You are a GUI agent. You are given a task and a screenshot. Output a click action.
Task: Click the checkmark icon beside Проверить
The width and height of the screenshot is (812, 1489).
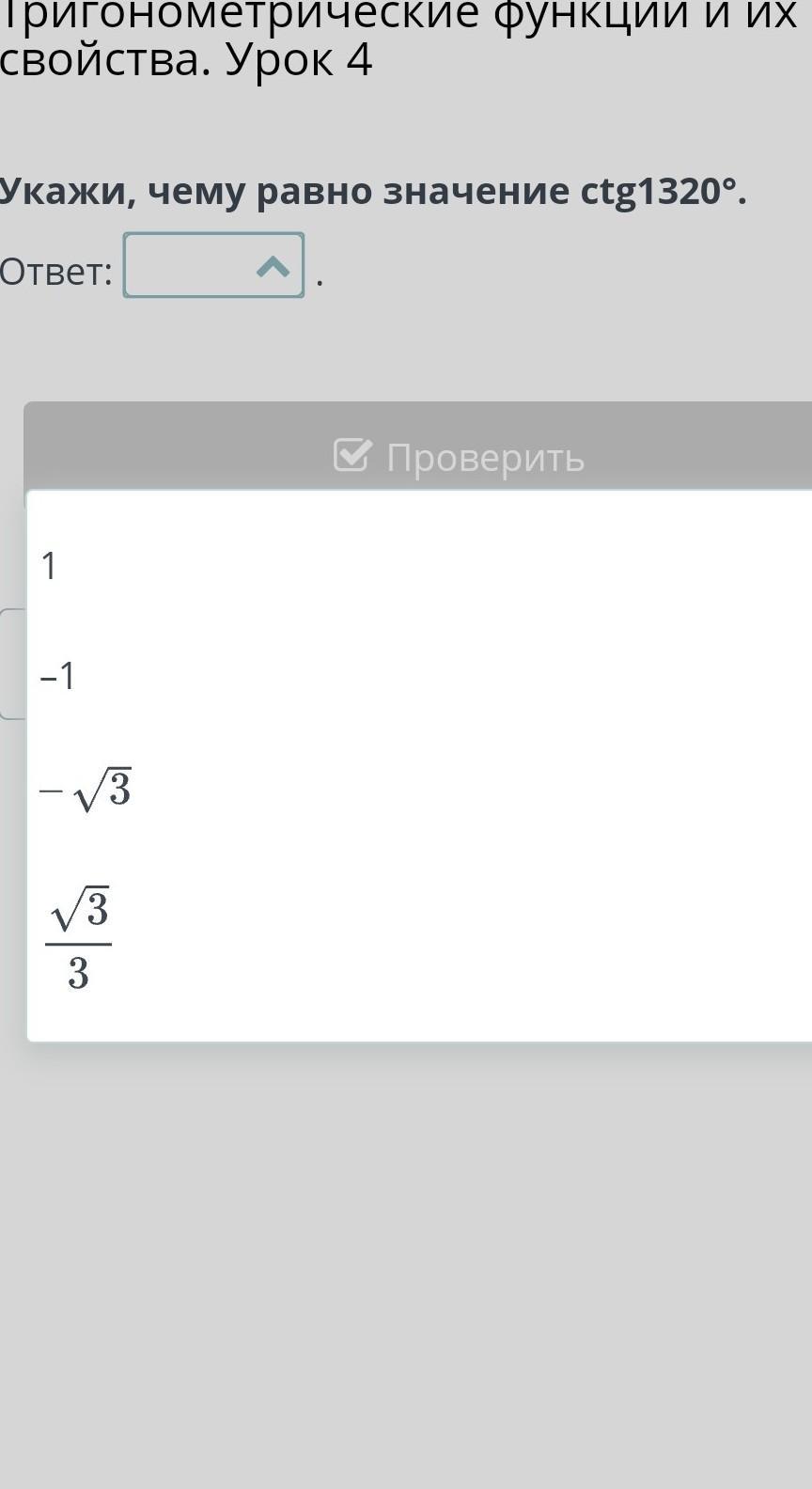tap(352, 456)
